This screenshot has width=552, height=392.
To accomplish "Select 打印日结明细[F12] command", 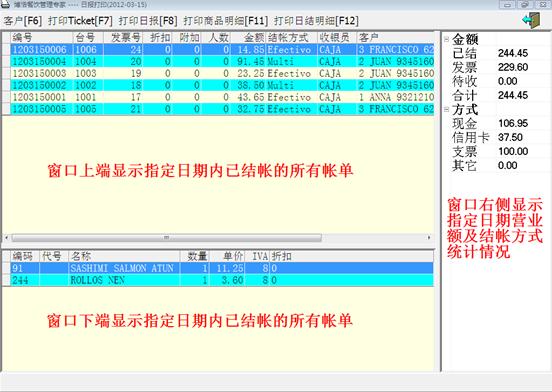I will [316, 21].
